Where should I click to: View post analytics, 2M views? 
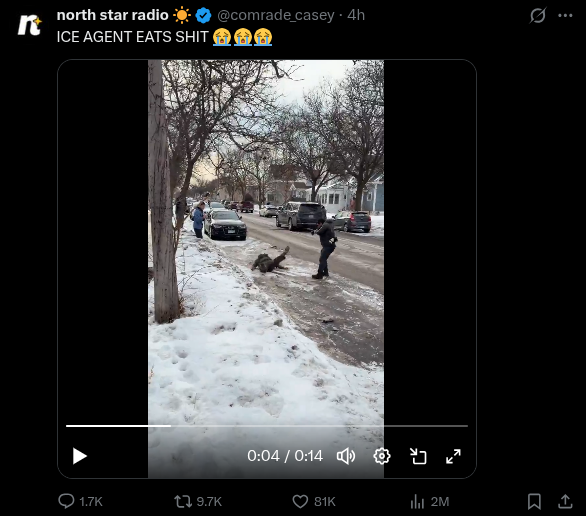[x=430, y=501]
